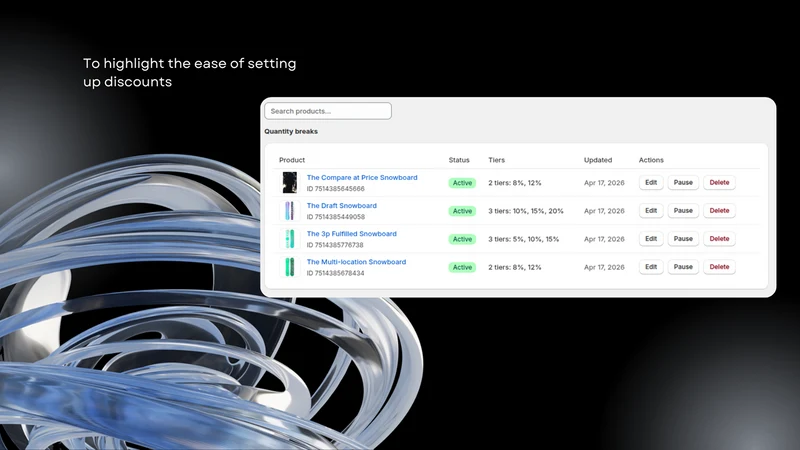
Task: Delete The 3p Fulfilled Snowboard entry
Action: click(719, 239)
